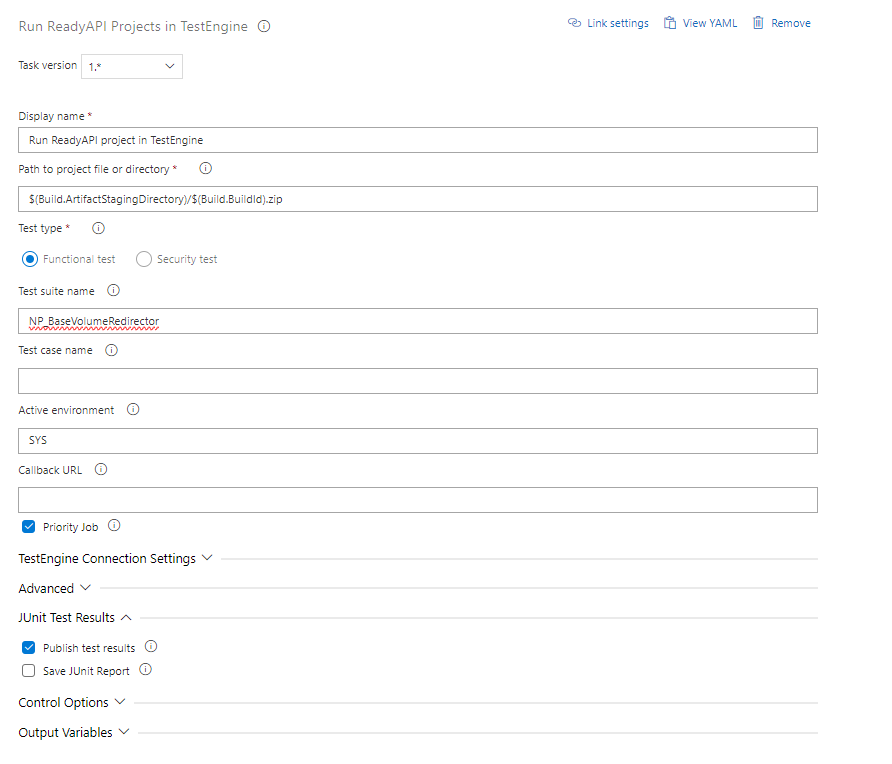Click info icon beside task title
Screen dimensions: 892x764
click(x=264, y=27)
